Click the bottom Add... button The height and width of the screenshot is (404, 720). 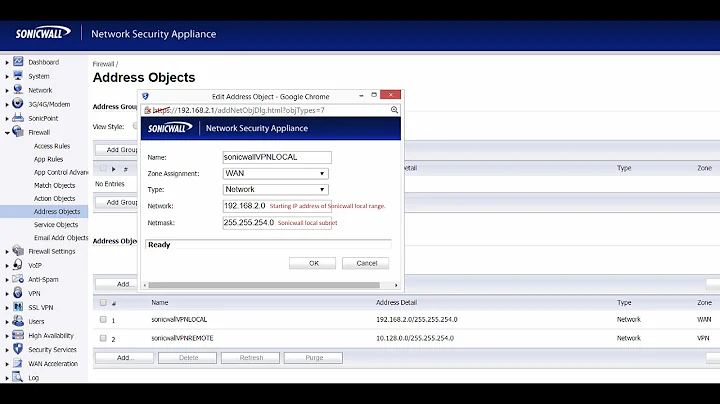click(x=124, y=358)
